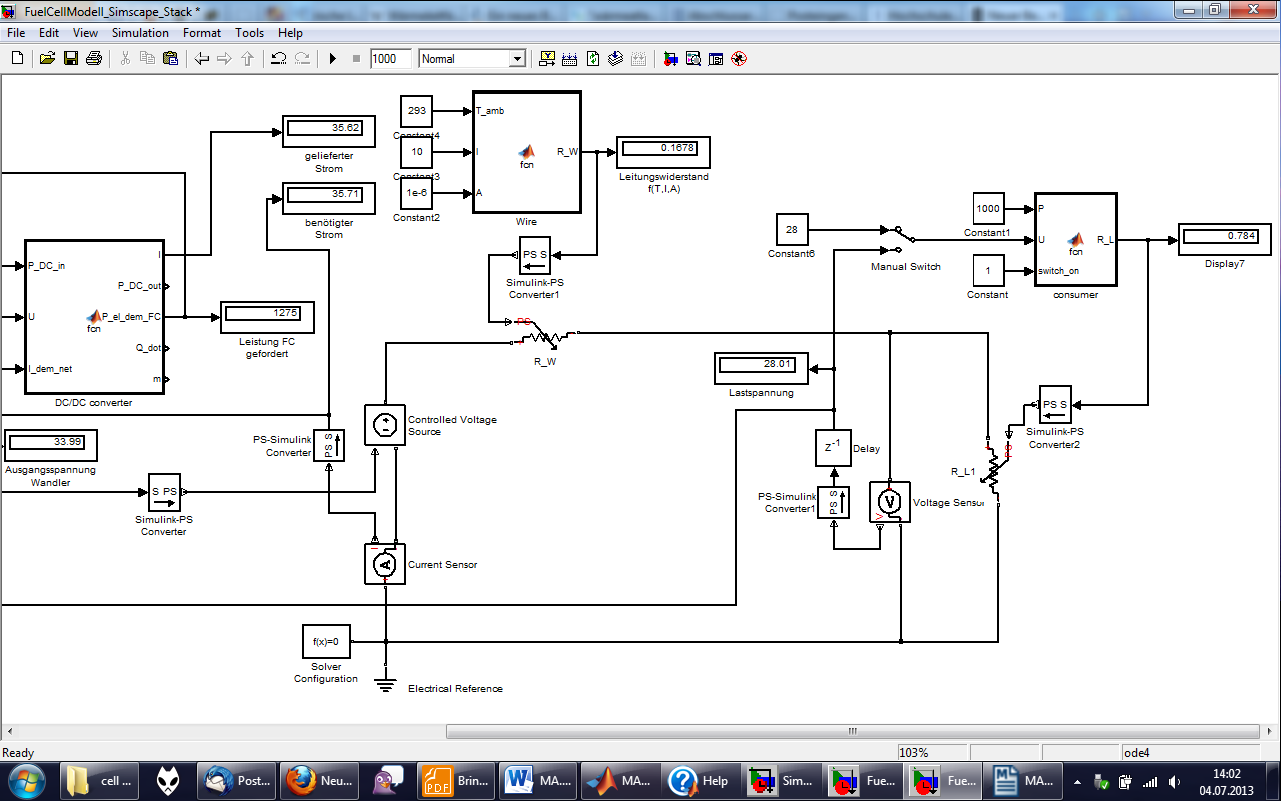This screenshot has height=801, width=1281.
Task: Open the Tools menu
Action: click(x=250, y=33)
